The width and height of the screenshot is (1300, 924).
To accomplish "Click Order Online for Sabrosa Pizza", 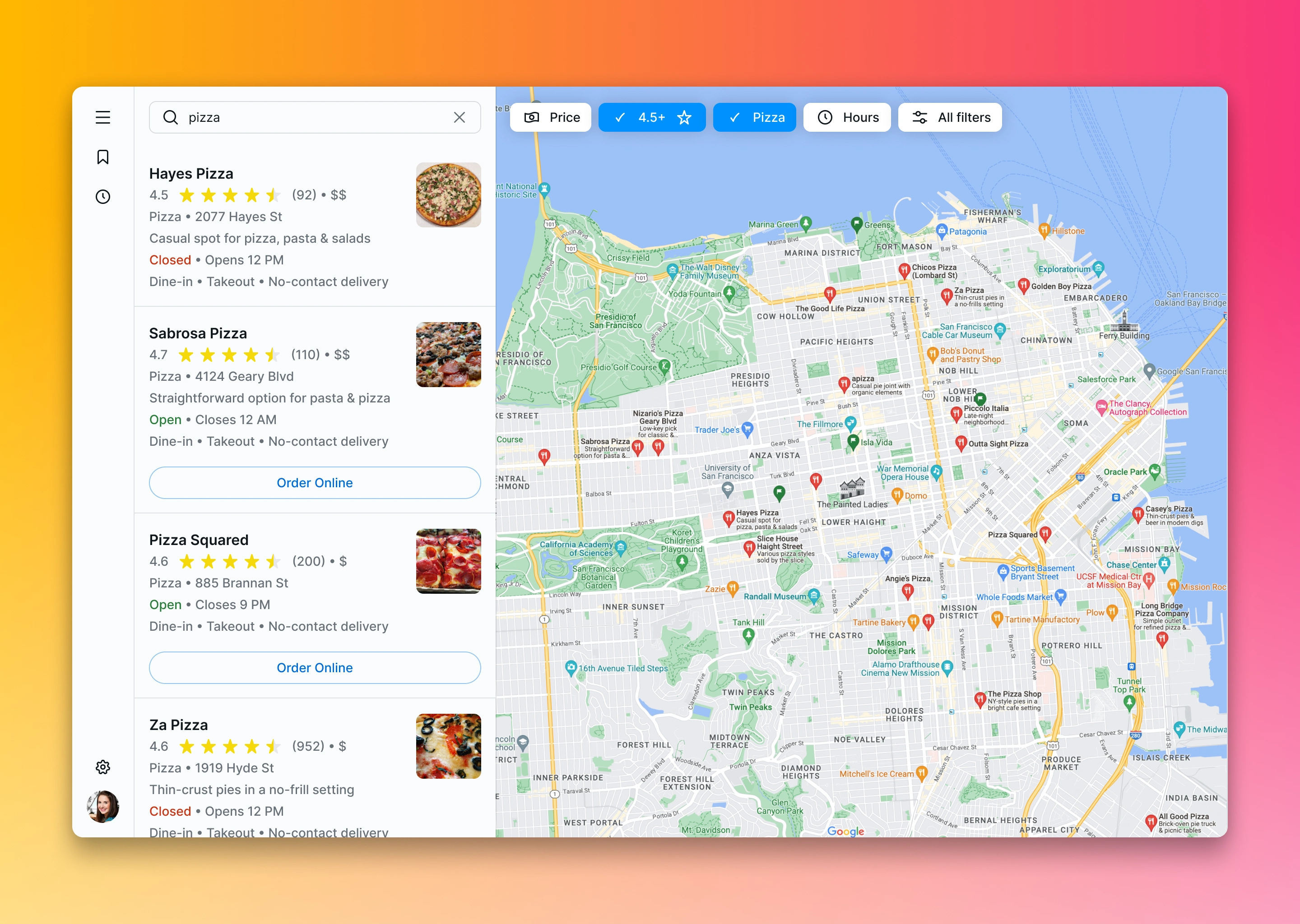I will click(x=315, y=482).
